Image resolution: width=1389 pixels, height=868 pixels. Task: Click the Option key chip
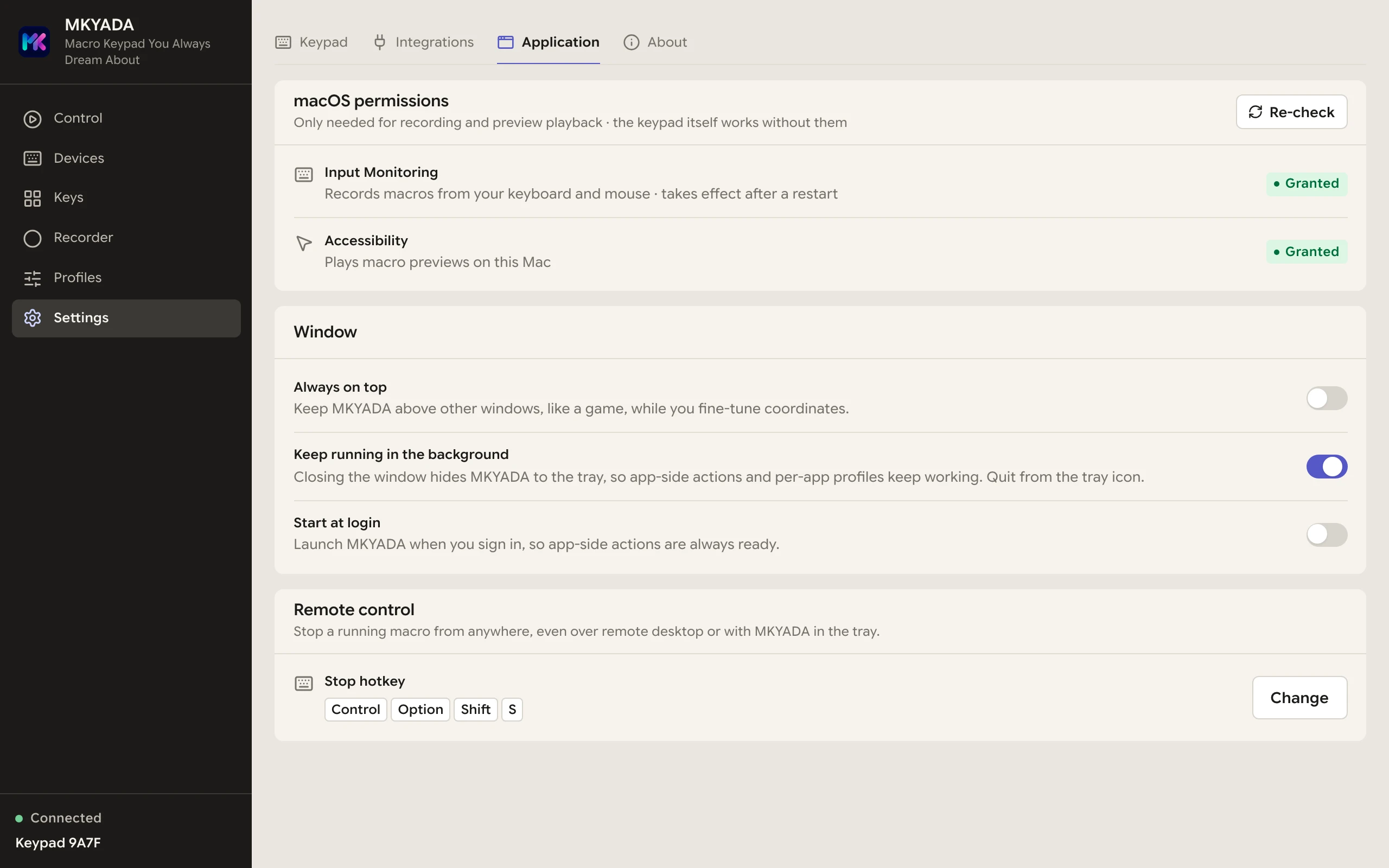tap(420, 710)
